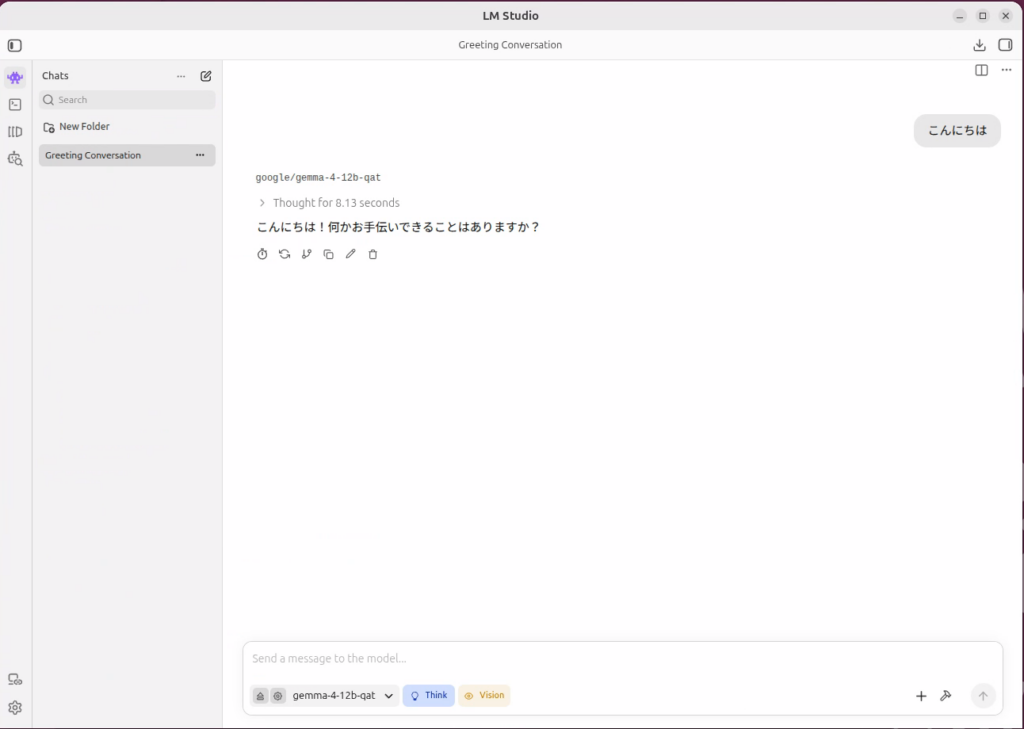Click the Greeting Conversation header title
Viewport: 1024px width, 729px height.
510,45
